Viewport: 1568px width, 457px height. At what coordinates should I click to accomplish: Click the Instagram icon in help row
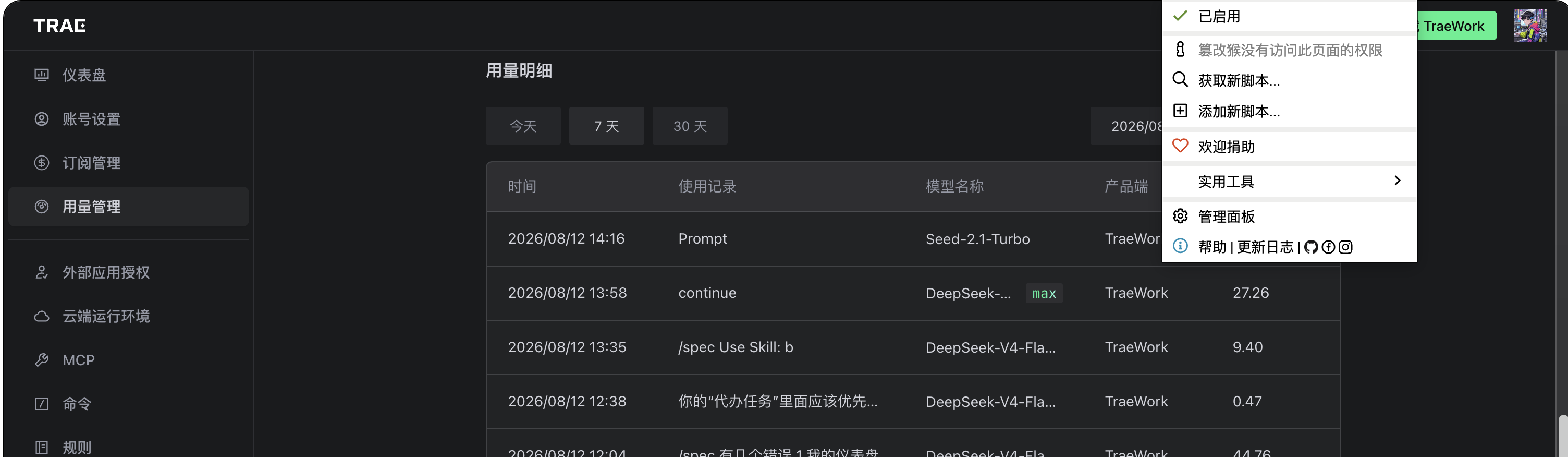point(1345,247)
